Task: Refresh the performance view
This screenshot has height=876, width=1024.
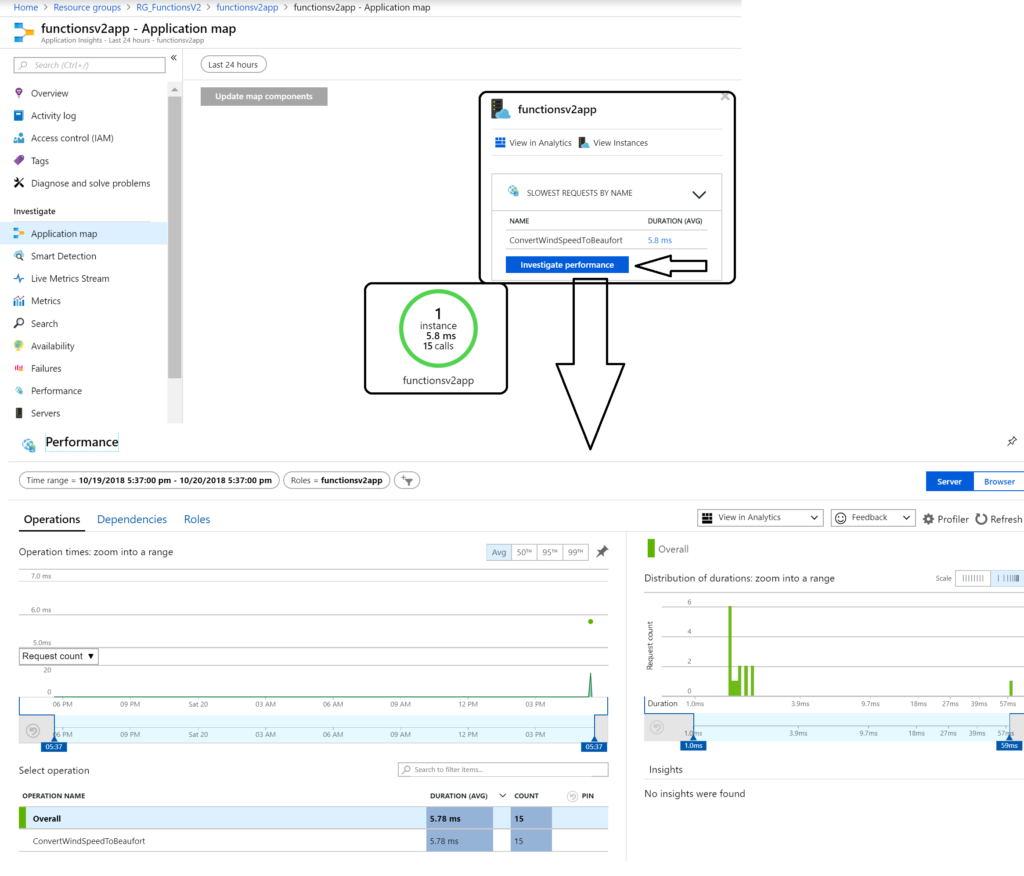Action: pos(998,519)
